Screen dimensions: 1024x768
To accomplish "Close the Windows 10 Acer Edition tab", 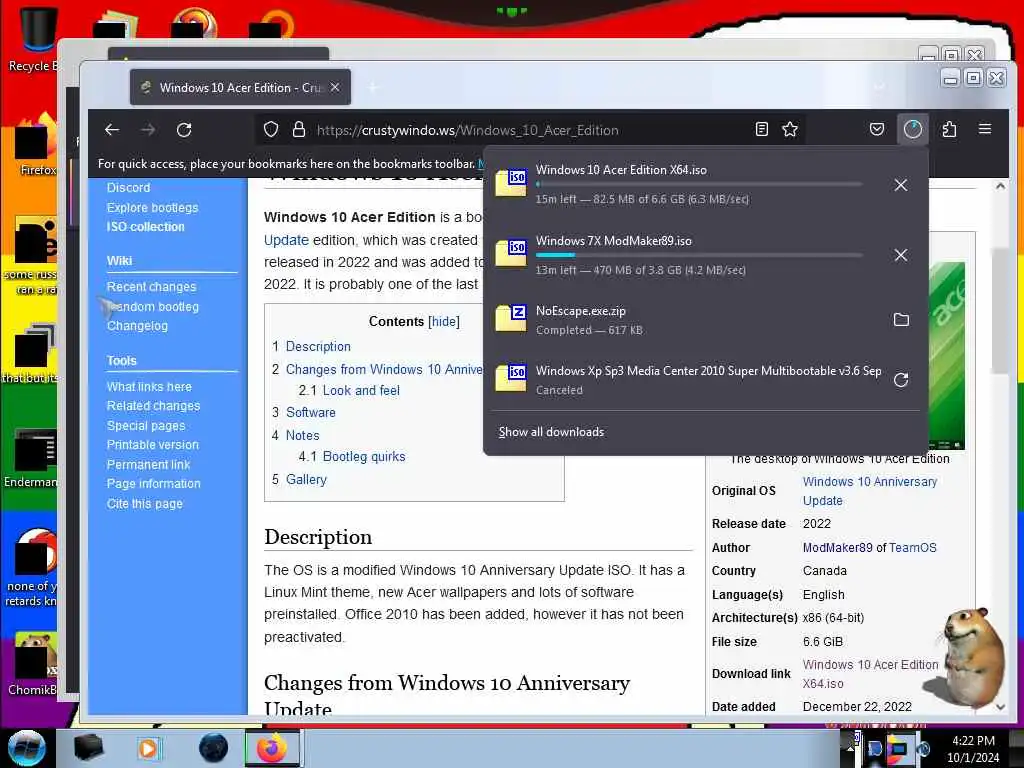I will point(335,87).
